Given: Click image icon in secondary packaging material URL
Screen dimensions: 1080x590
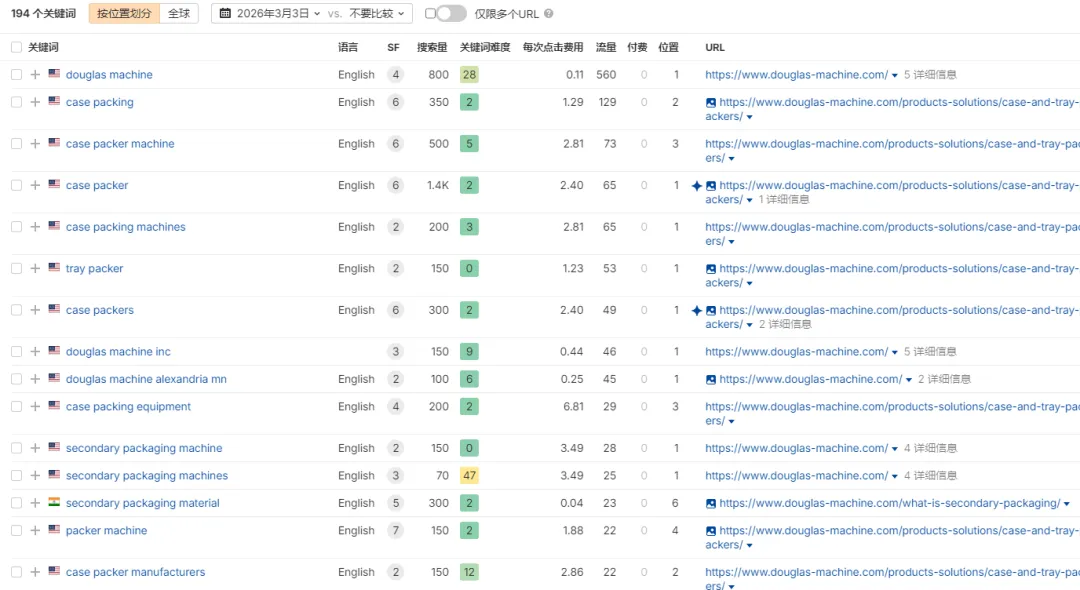Looking at the screenshot, I should pos(711,504).
